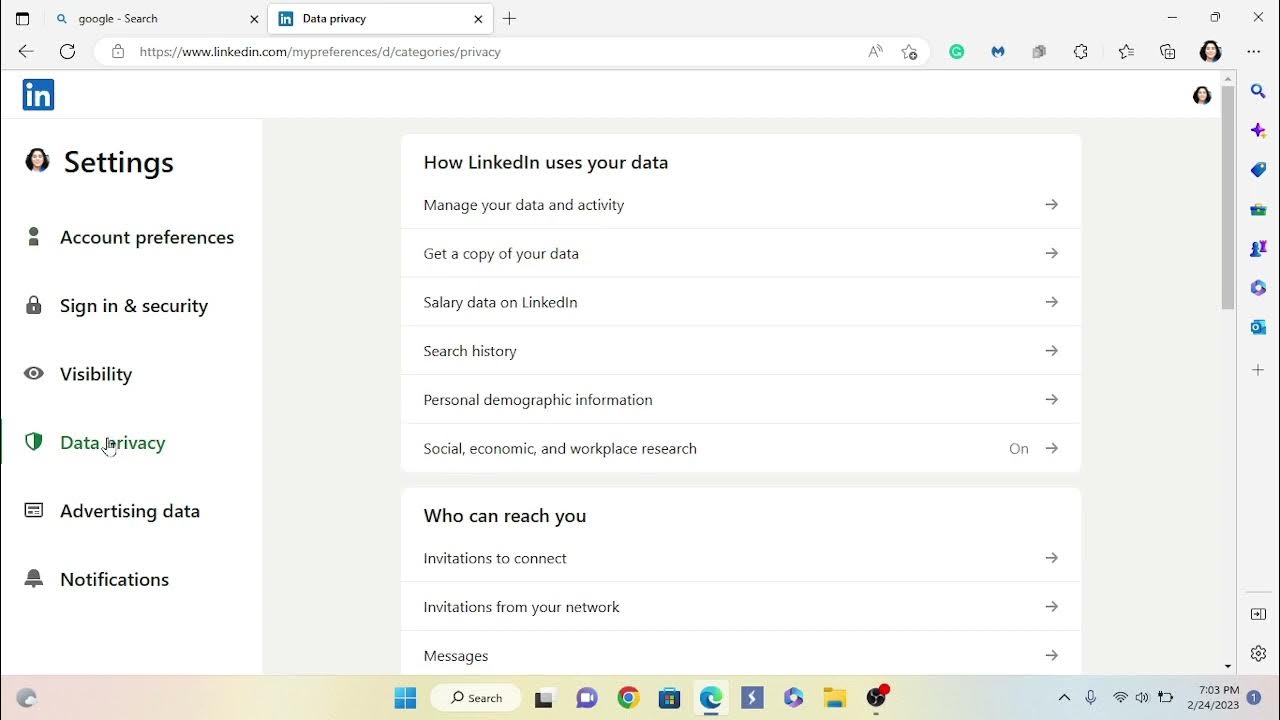Go back to previous page

coord(26,52)
